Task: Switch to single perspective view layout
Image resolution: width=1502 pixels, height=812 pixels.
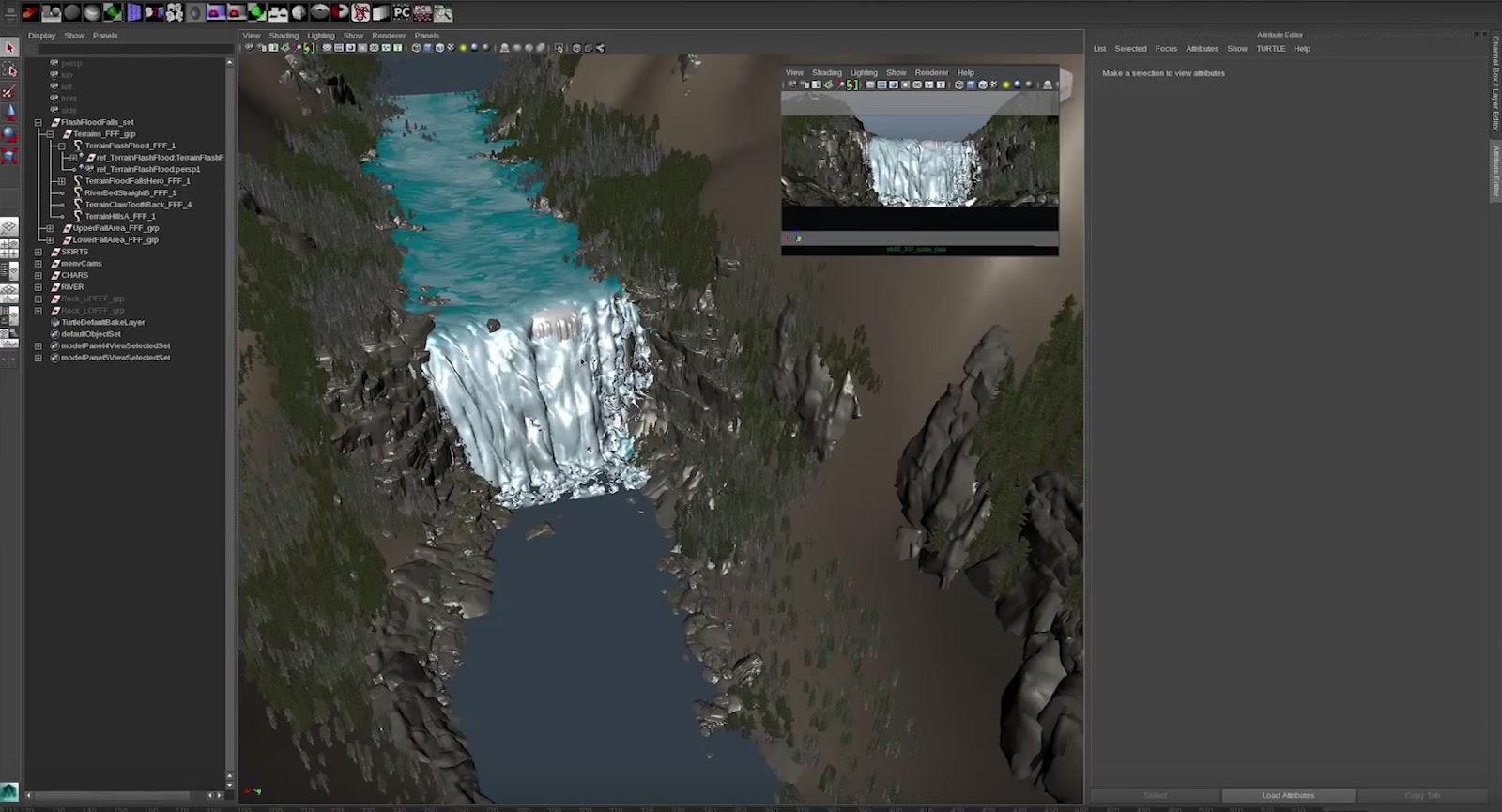Action: click(x=9, y=227)
